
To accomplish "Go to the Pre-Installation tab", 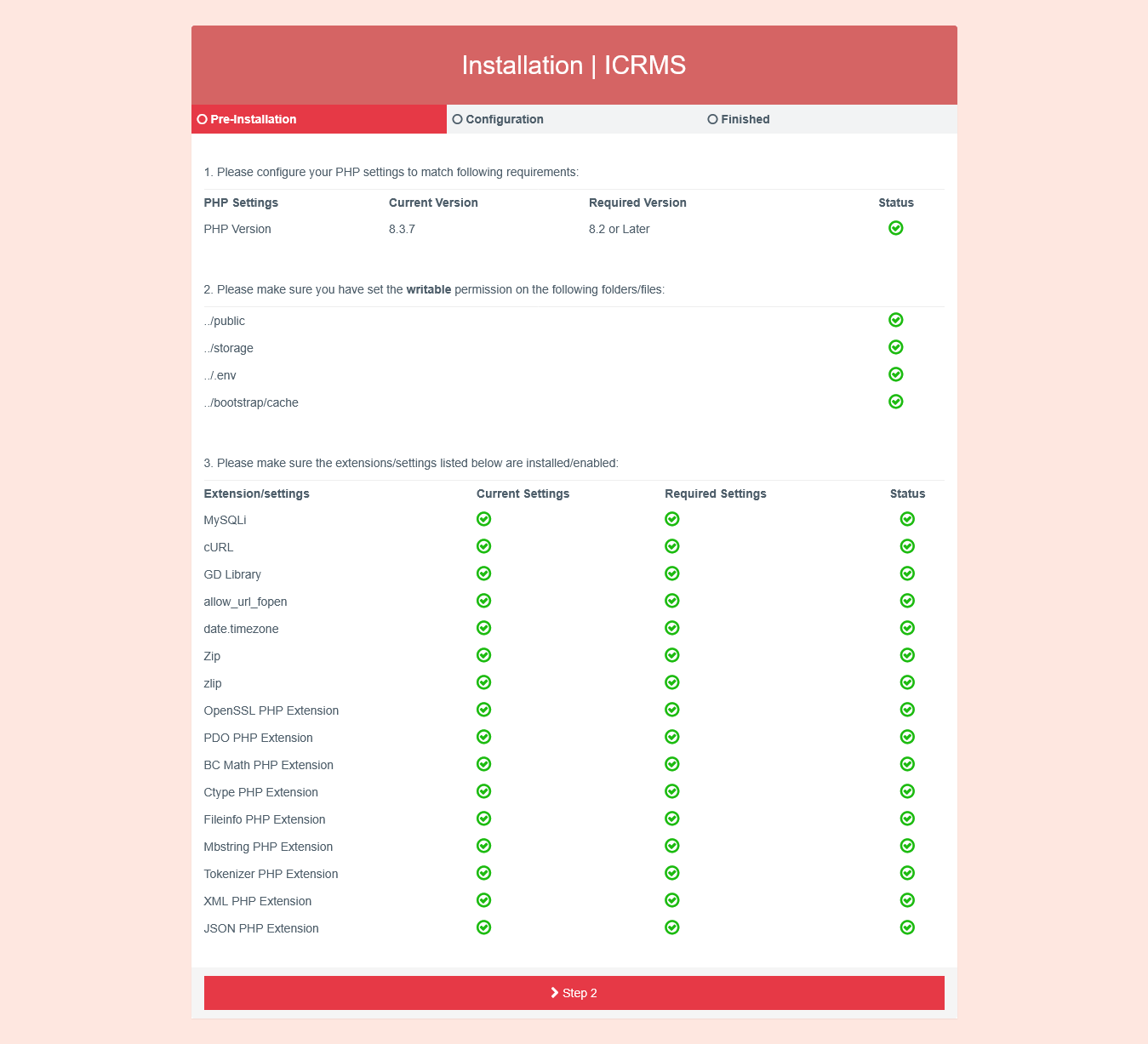I will 253,119.
